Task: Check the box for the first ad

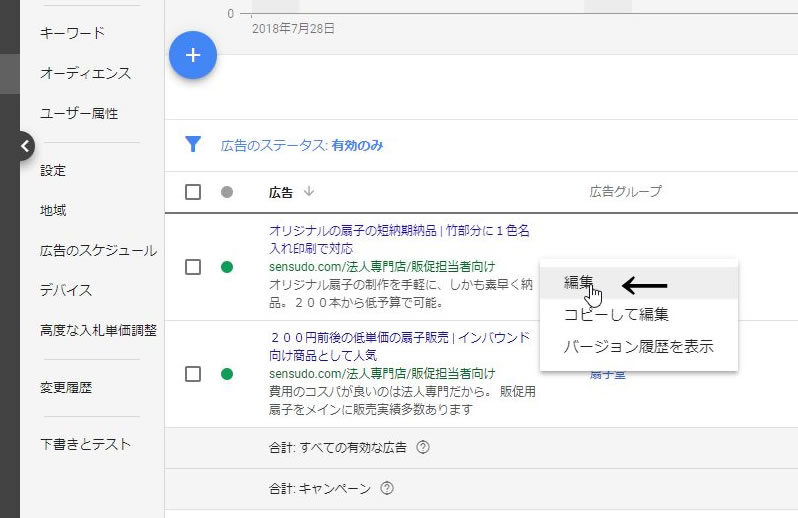Action: (x=193, y=267)
